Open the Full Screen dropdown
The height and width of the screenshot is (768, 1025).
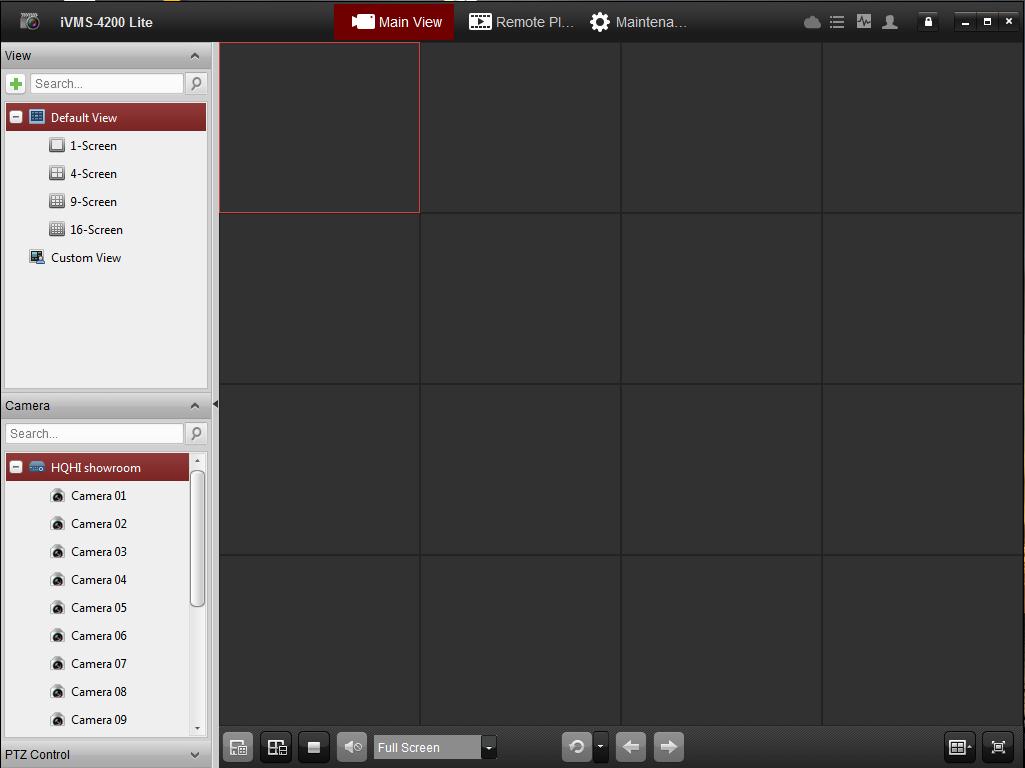(488, 747)
